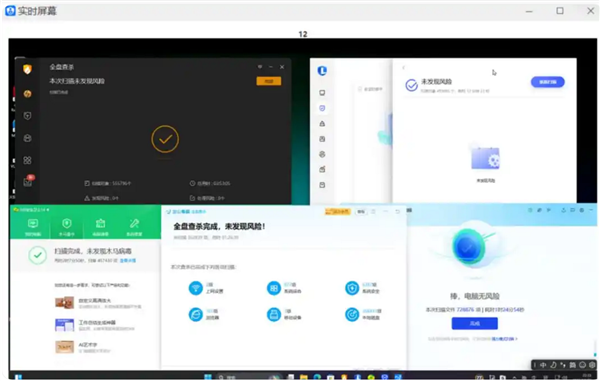Click the blue shield logo in white manager sidebar
Screen dimensions: 600x381
(x=322, y=71)
